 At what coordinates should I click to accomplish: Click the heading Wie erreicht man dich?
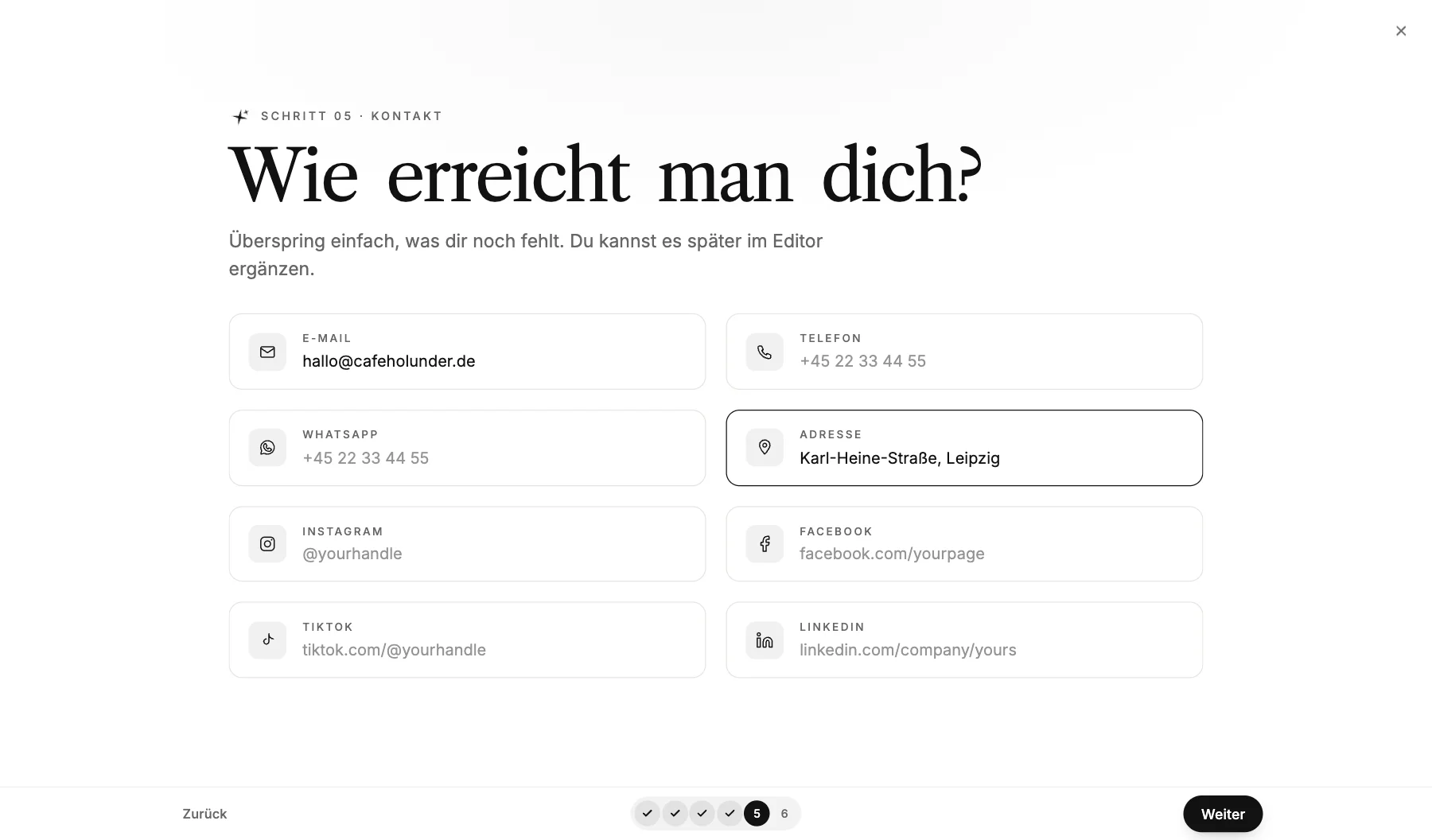tap(605, 175)
